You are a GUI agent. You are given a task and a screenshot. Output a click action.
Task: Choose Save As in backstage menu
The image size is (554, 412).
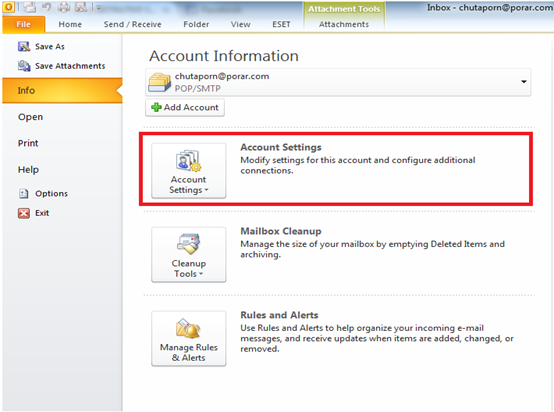(50, 47)
